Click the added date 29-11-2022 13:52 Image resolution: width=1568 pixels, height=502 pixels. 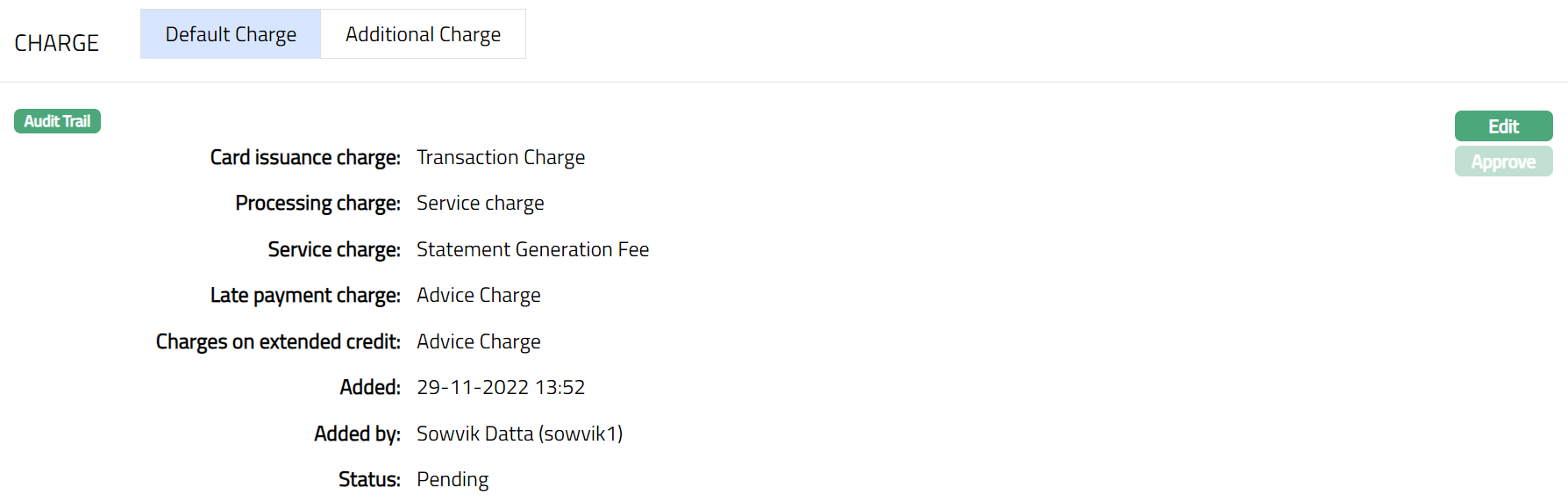pos(501,387)
